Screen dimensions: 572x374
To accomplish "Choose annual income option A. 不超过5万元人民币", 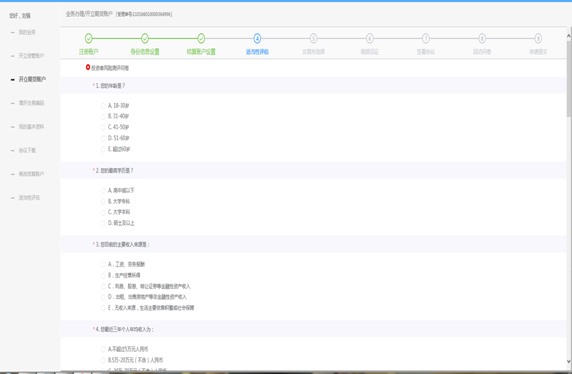I will pyautogui.click(x=103, y=350).
